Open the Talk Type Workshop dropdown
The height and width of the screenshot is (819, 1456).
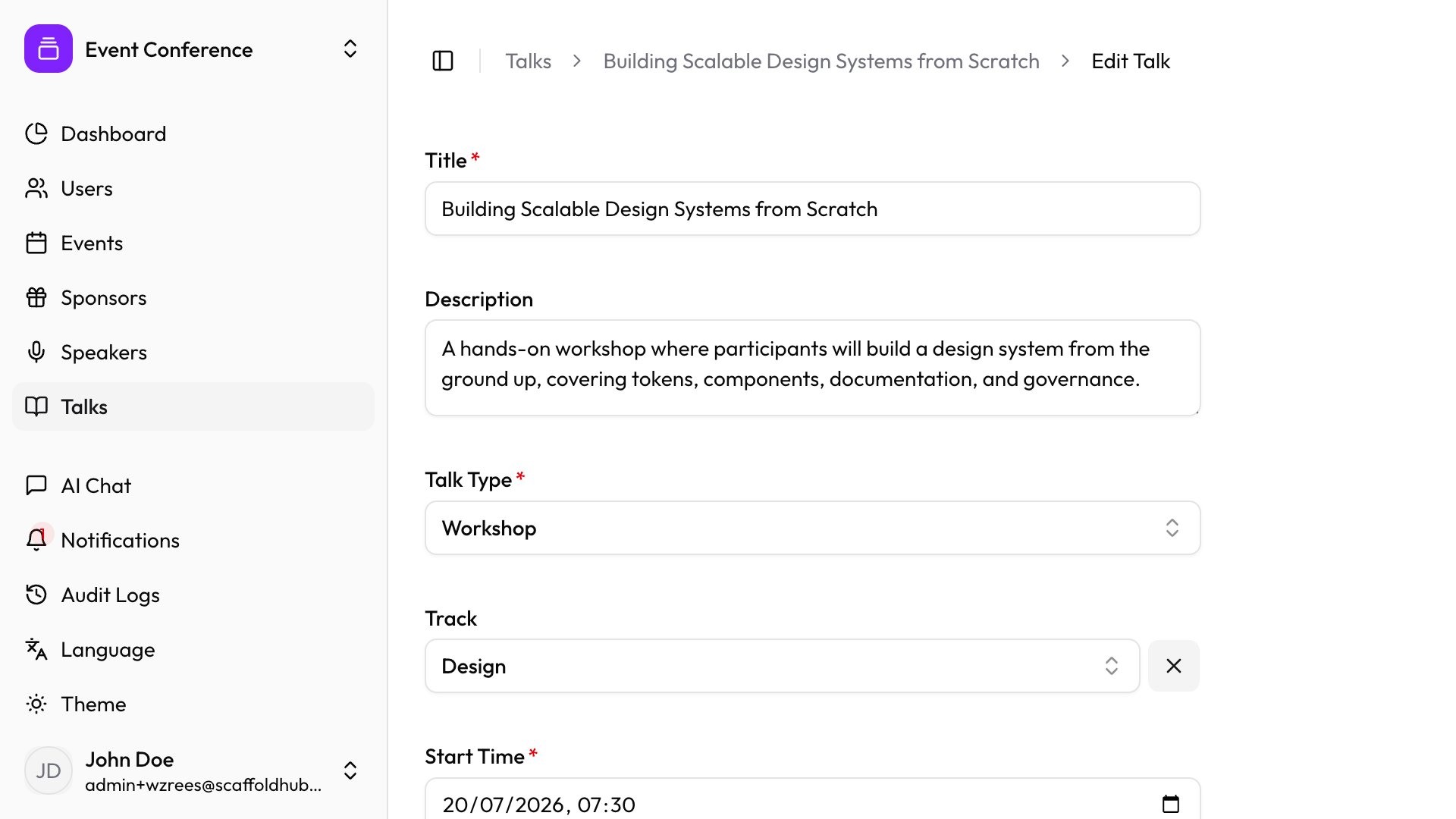point(812,528)
